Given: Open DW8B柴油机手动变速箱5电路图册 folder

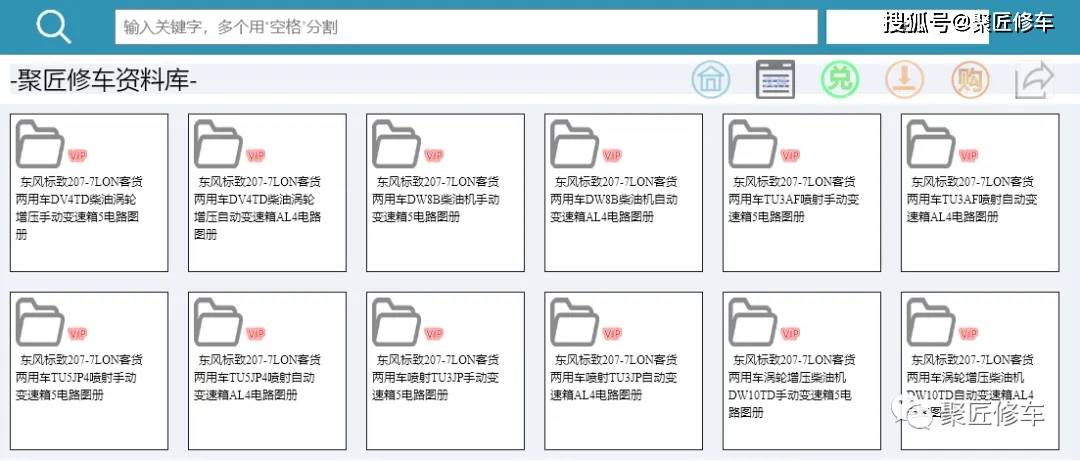Looking at the screenshot, I should pos(445,192).
